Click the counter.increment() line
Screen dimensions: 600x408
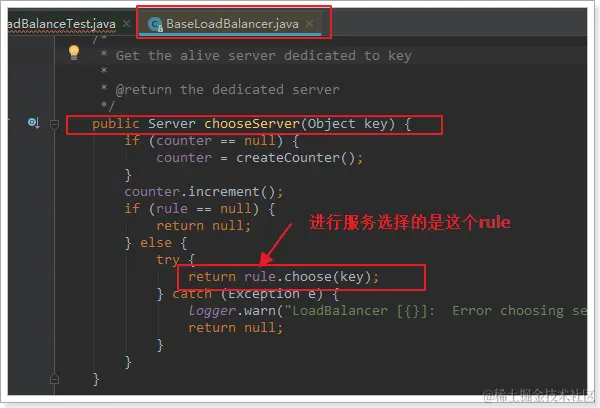point(204,192)
